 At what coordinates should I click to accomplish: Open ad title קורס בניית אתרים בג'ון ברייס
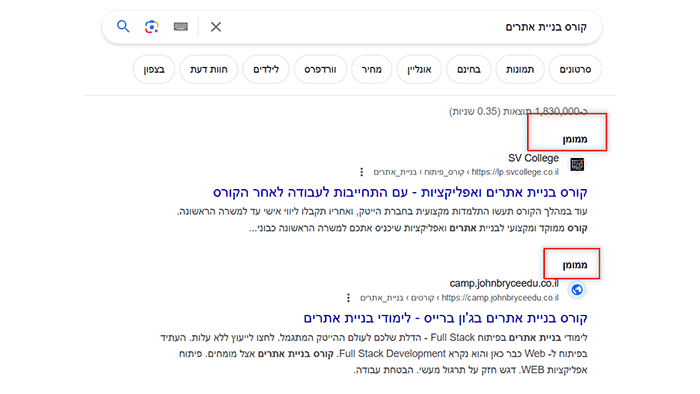(446, 318)
